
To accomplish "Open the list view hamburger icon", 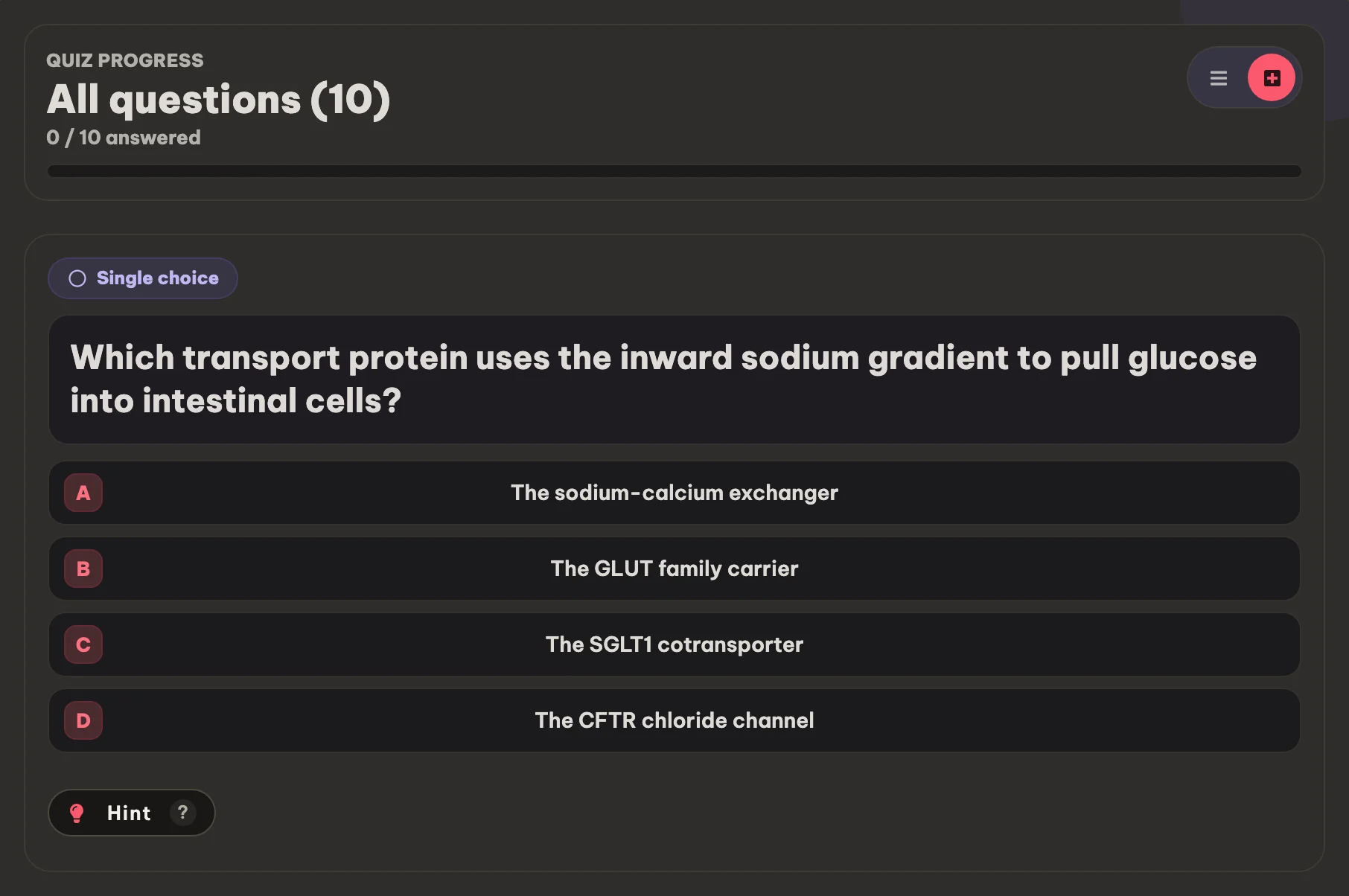I will (1218, 78).
